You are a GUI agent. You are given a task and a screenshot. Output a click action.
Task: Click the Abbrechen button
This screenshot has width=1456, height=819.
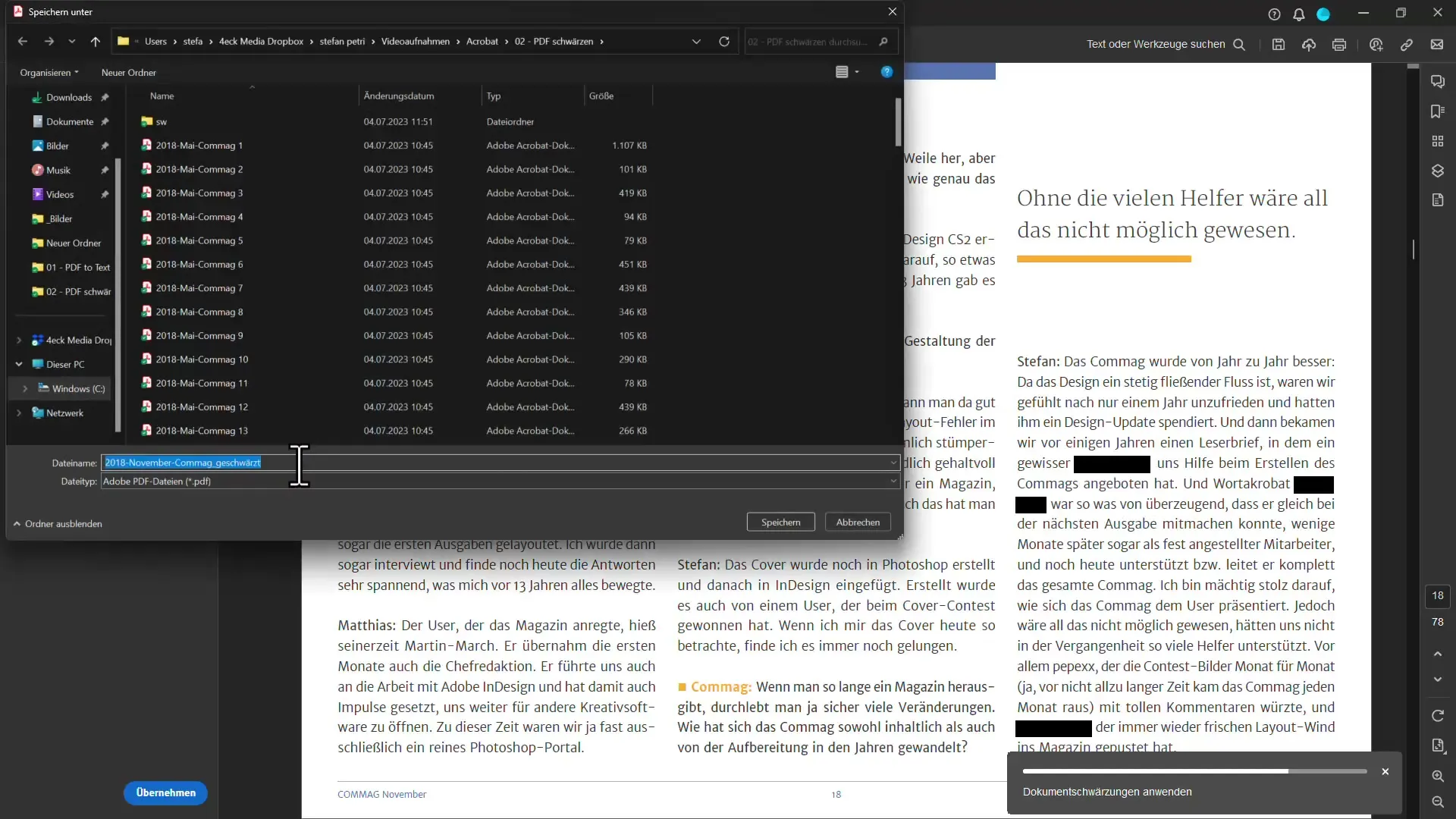857,521
